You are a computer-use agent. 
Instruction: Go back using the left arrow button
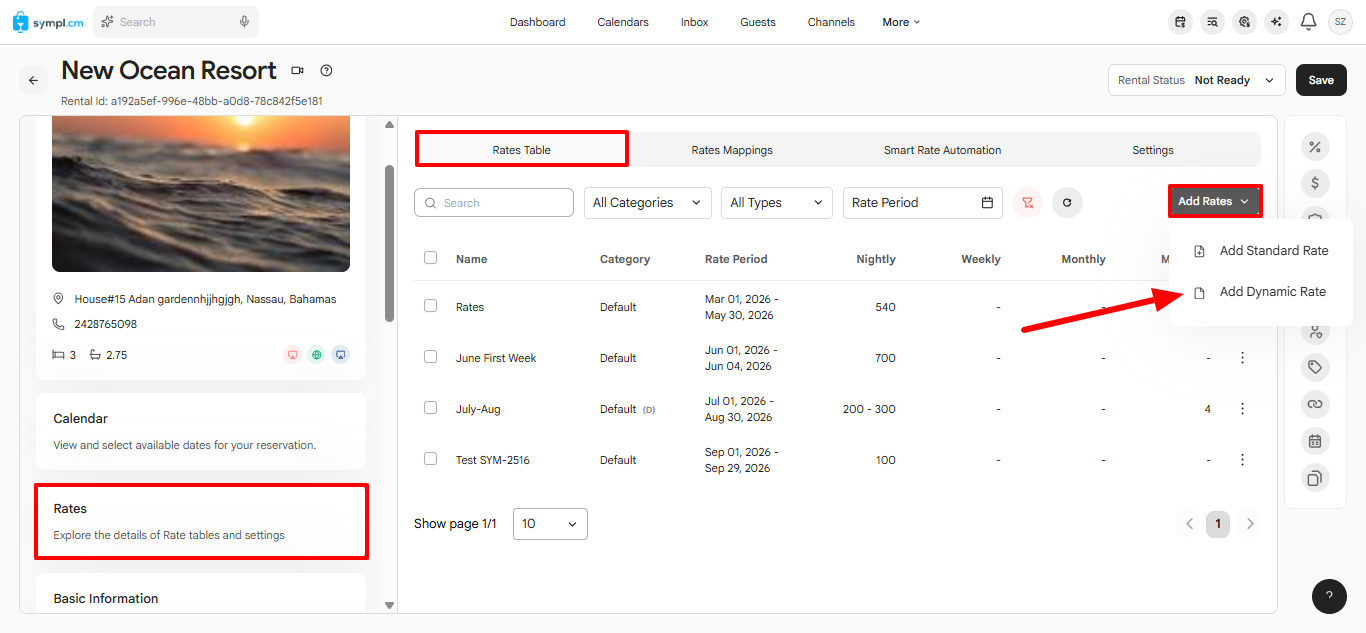pyautogui.click(x=33, y=80)
